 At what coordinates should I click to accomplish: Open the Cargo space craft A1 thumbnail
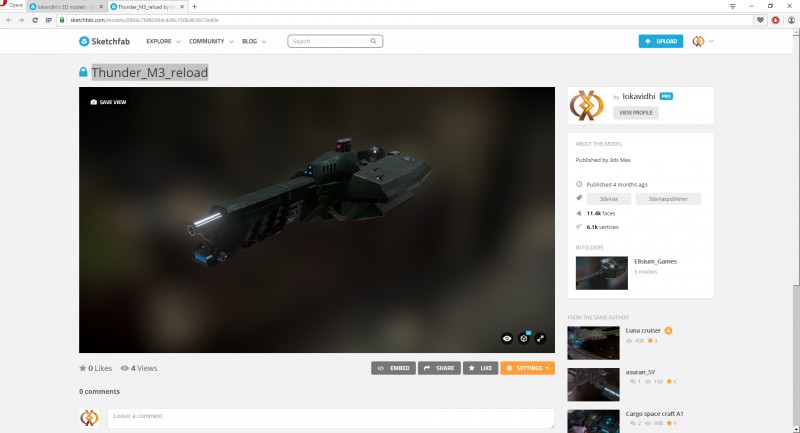[x=593, y=421]
